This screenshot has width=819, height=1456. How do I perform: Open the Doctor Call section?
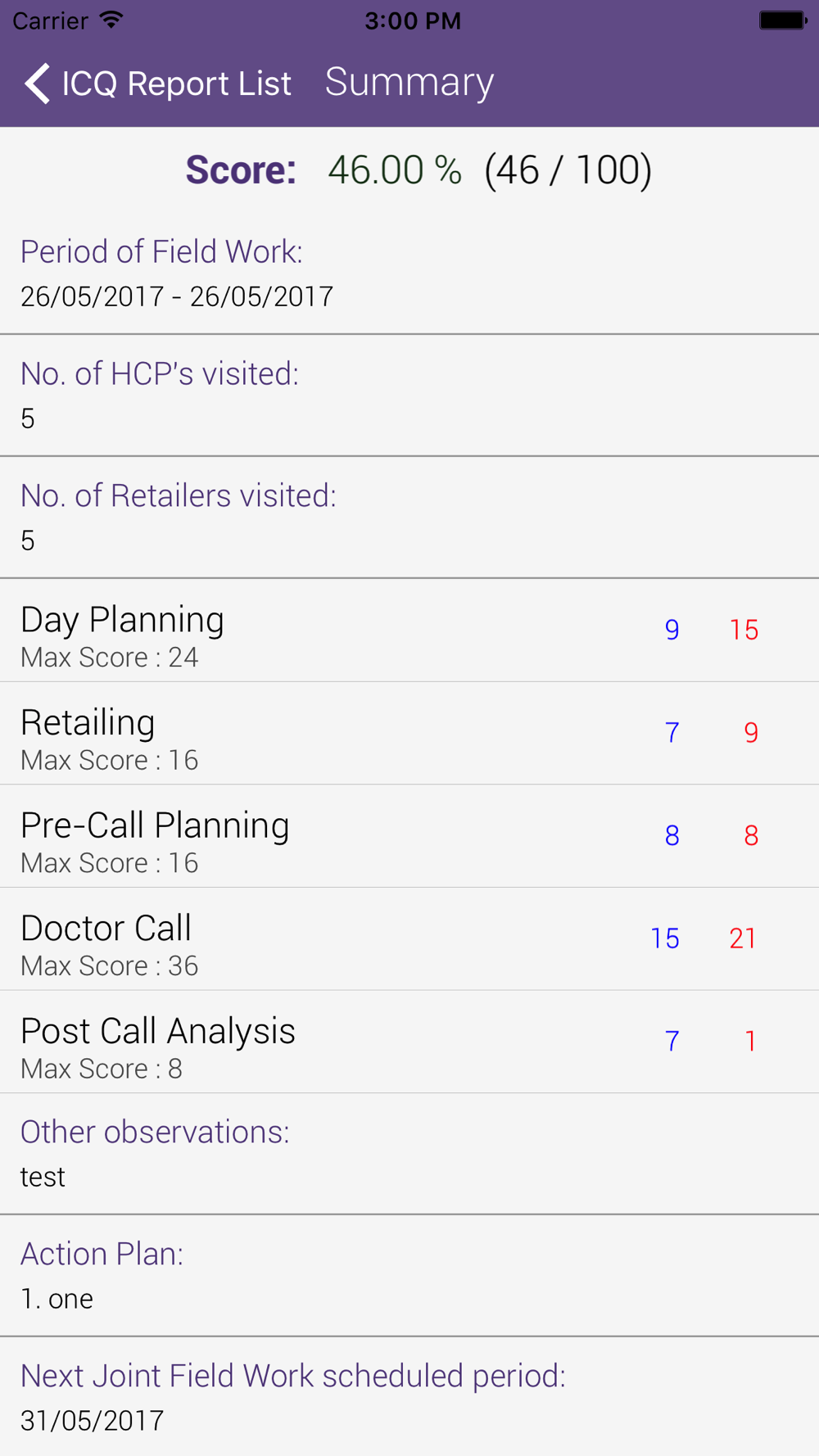coord(328,940)
